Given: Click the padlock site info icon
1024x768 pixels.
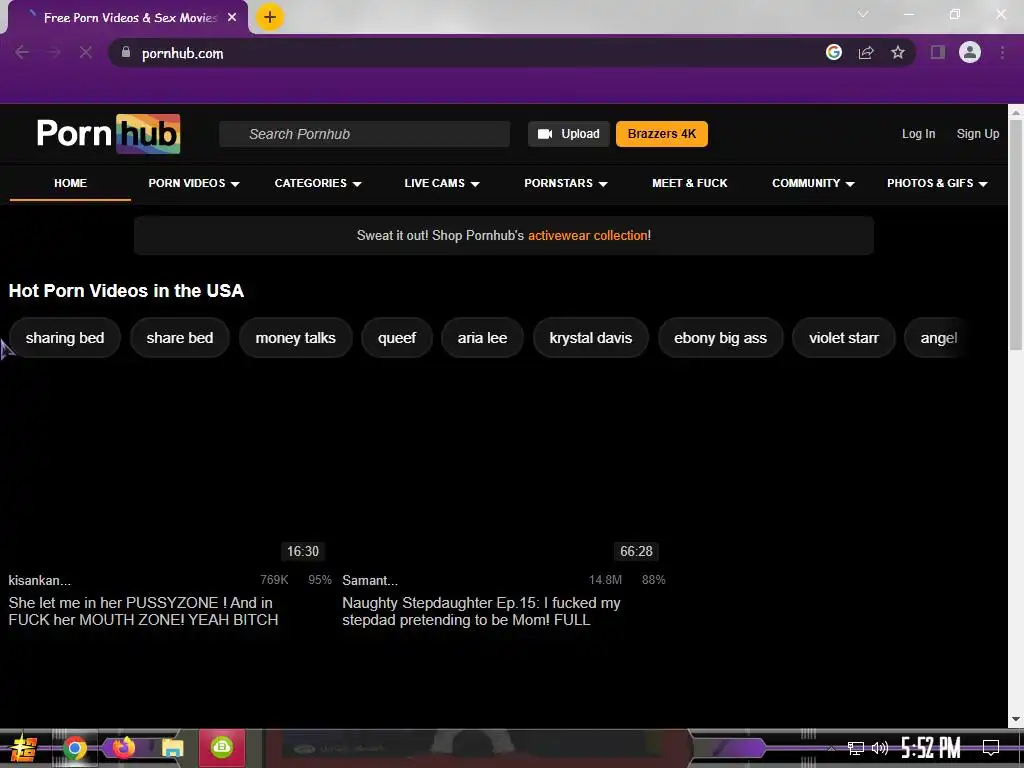Looking at the screenshot, I should coord(125,52).
